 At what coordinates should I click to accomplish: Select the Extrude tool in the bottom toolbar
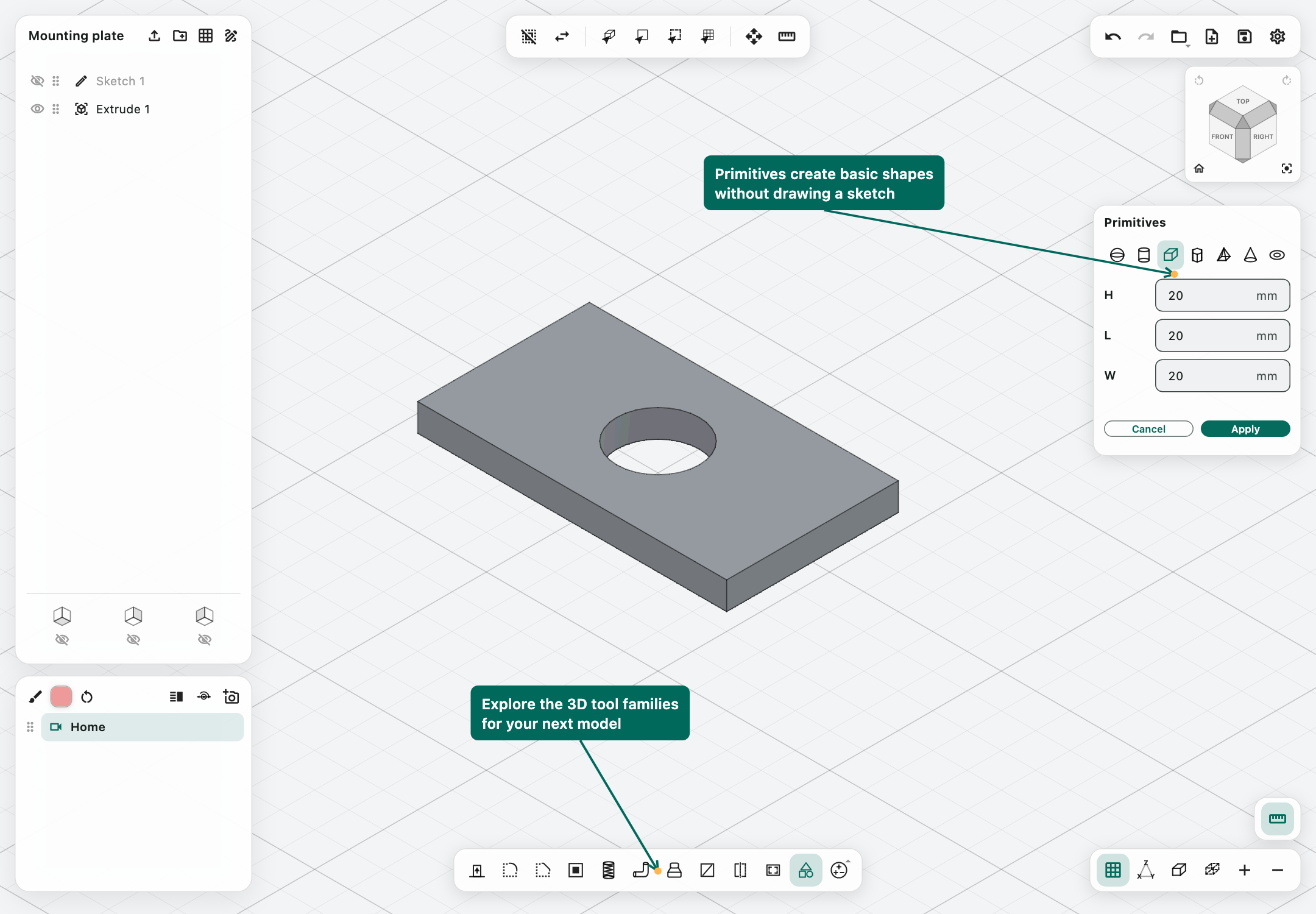coord(477,870)
